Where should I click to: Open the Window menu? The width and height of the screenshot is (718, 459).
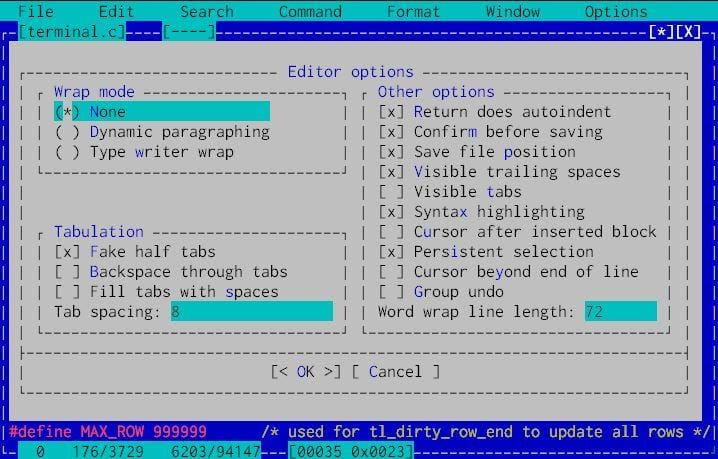tap(512, 11)
